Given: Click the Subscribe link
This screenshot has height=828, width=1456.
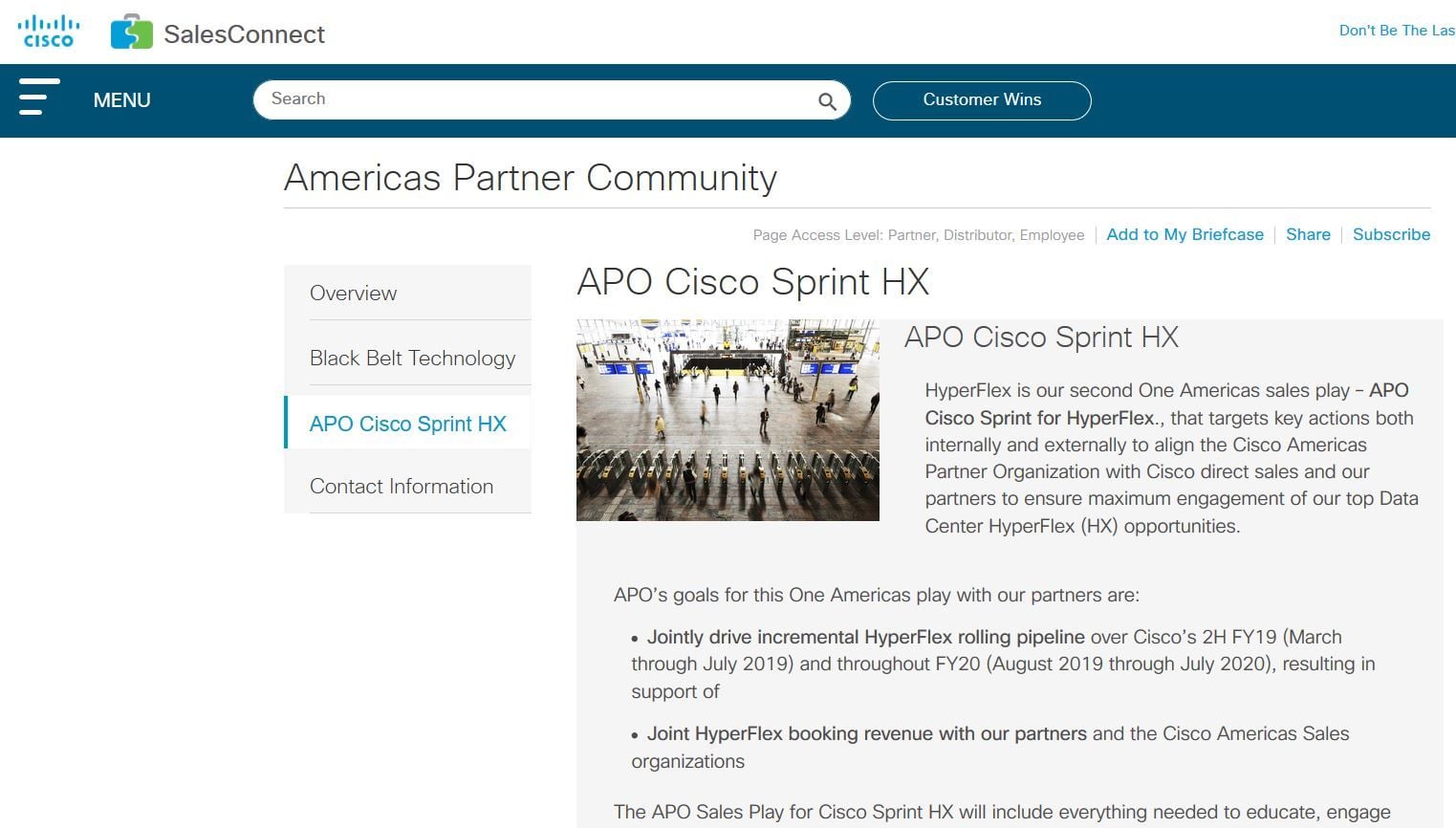Looking at the screenshot, I should 1391,234.
